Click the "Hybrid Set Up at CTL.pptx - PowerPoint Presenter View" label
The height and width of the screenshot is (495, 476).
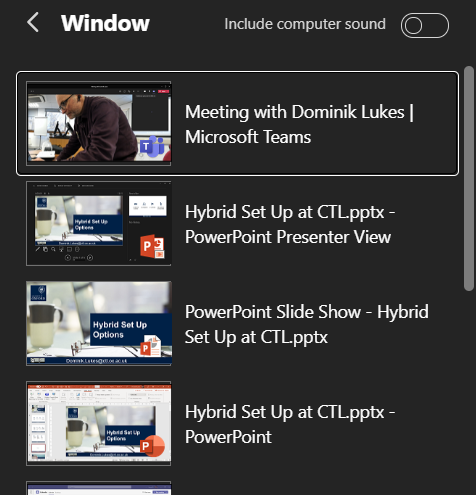[290, 224]
